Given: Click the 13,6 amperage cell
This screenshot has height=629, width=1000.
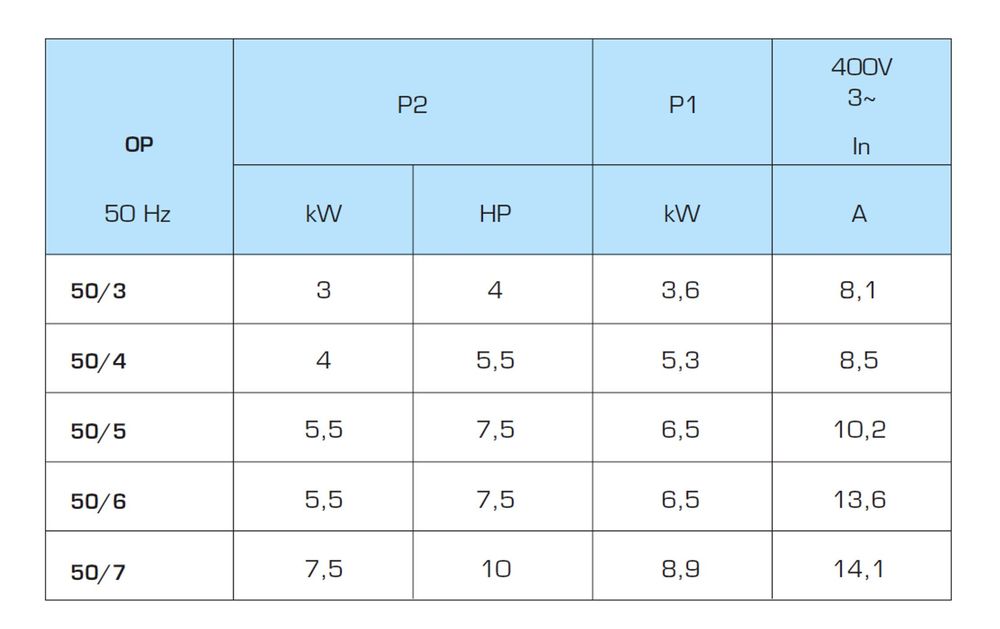Looking at the screenshot, I should pyautogui.click(x=859, y=499).
